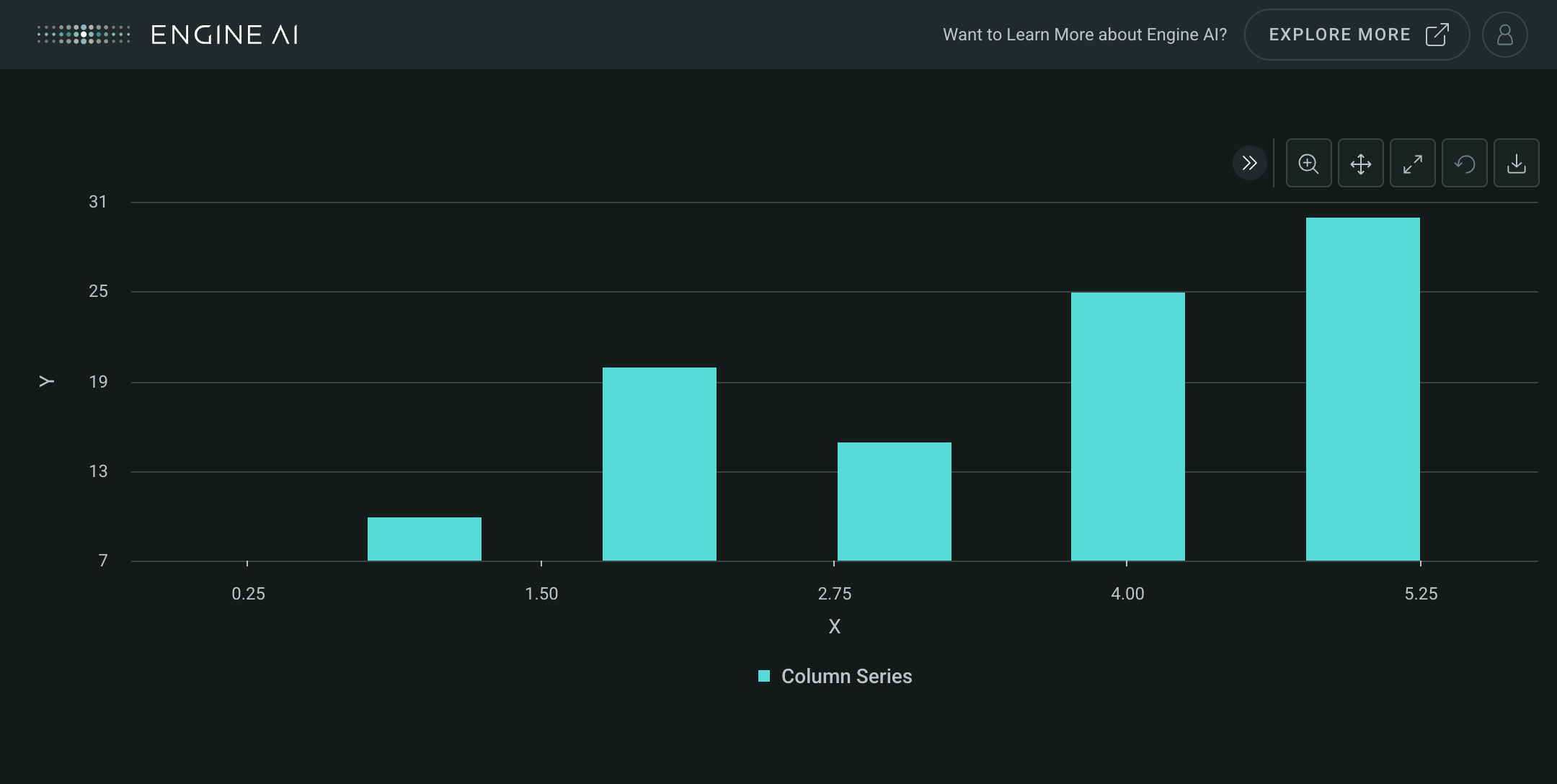1557x784 pixels.
Task: Click the y-axis label 19
Action: pos(98,382)
